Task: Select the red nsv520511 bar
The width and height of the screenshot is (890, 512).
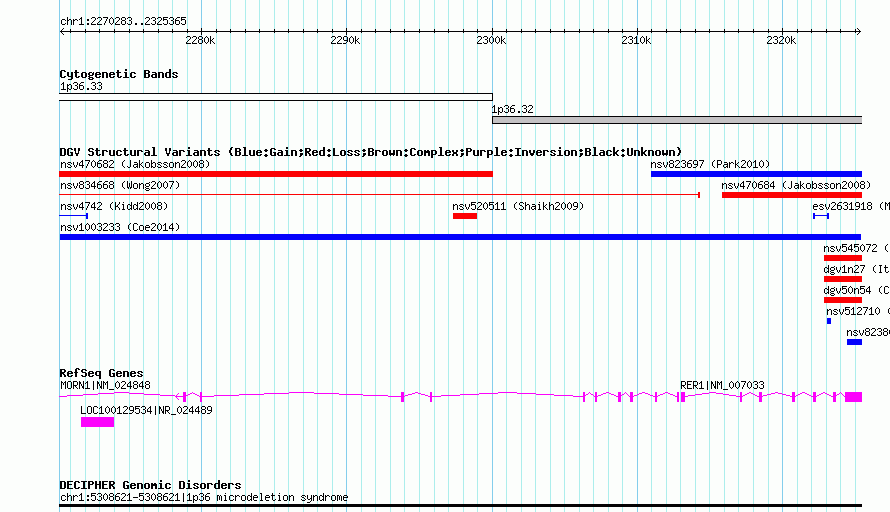Action: (x=465, y=216)
